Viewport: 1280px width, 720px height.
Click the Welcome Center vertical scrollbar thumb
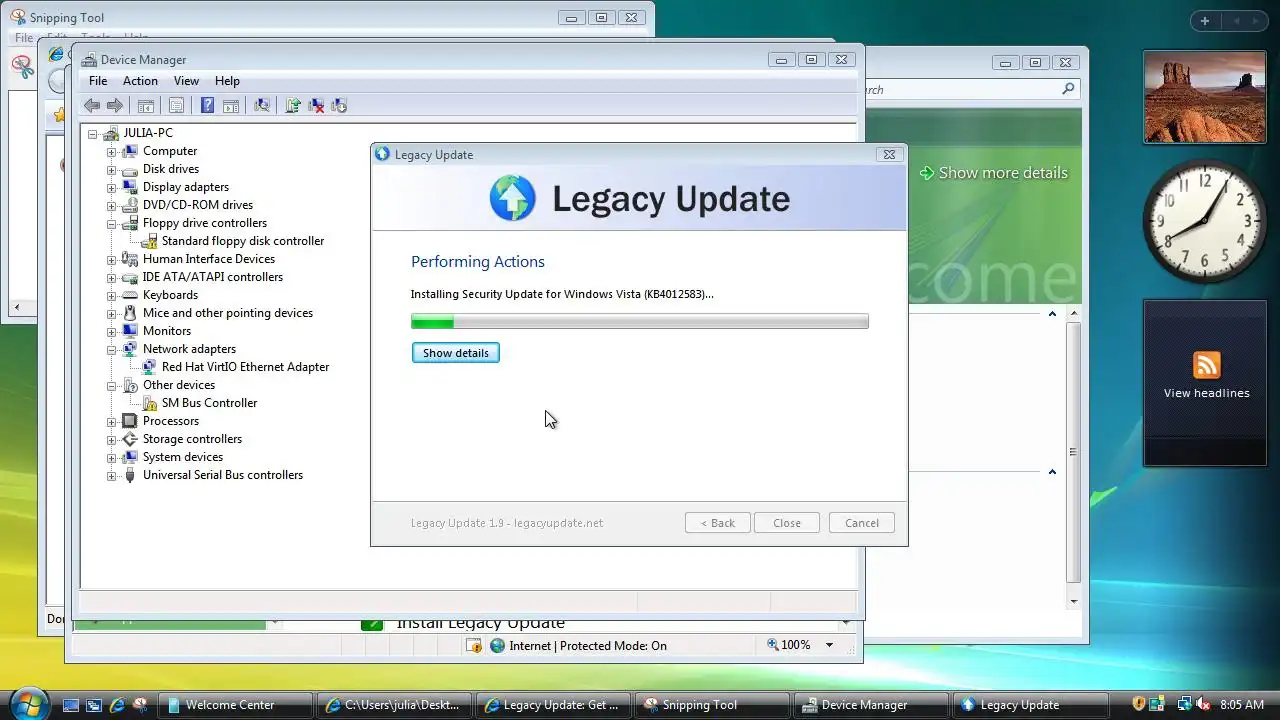[1073, 452]
